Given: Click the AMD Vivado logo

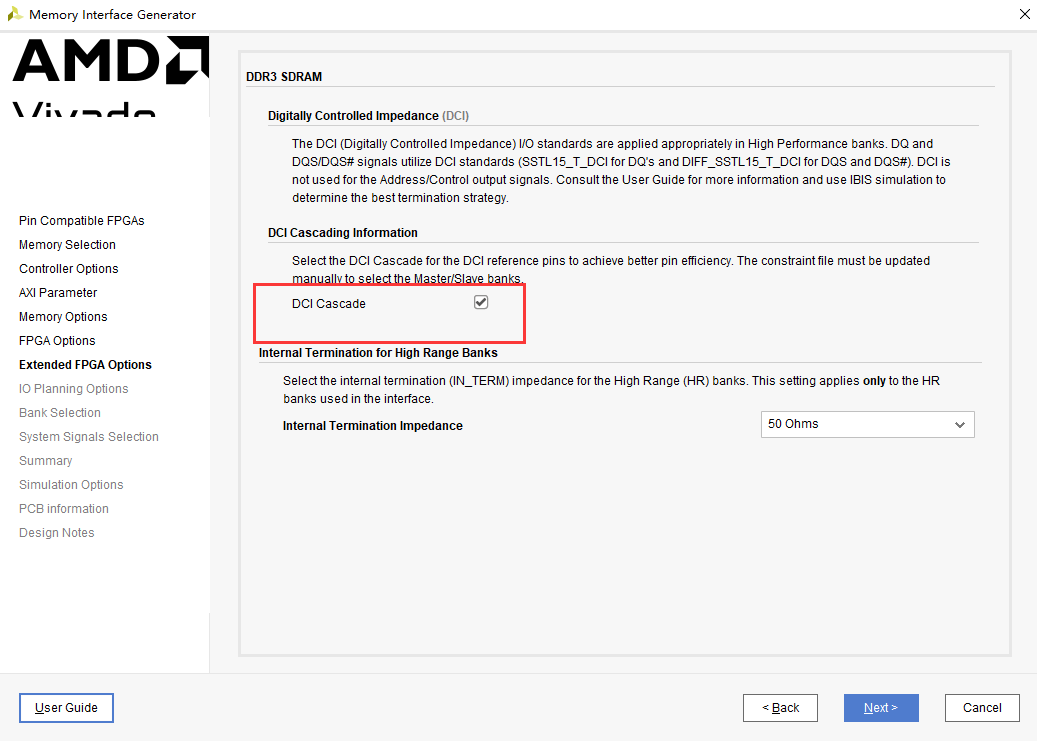Looking at the screenshot, I should (110, 76).
